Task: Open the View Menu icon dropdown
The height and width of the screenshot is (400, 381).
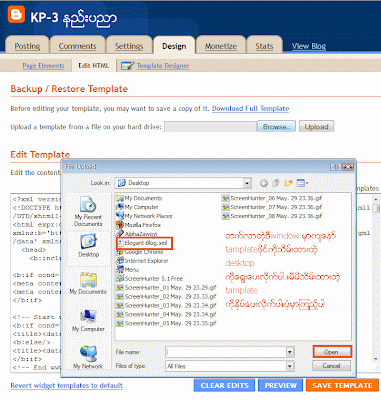Action: [x=302, y=183]
